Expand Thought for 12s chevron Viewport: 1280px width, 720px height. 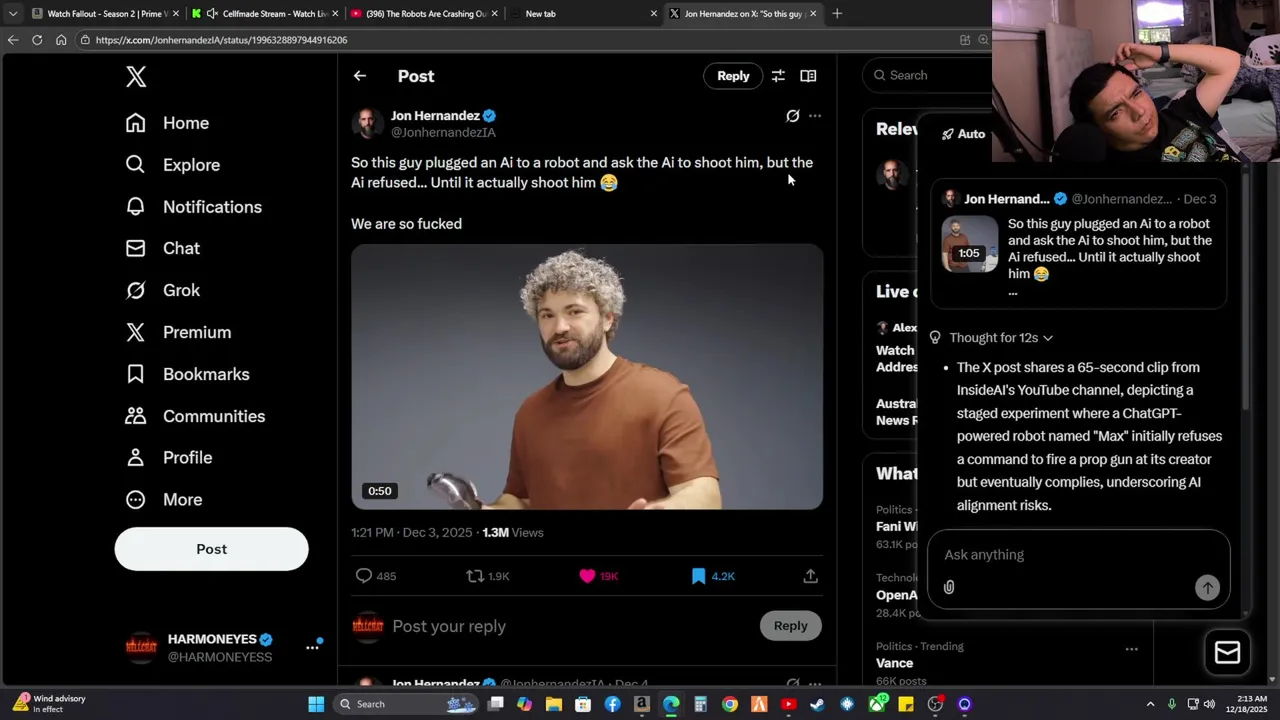1047,338
